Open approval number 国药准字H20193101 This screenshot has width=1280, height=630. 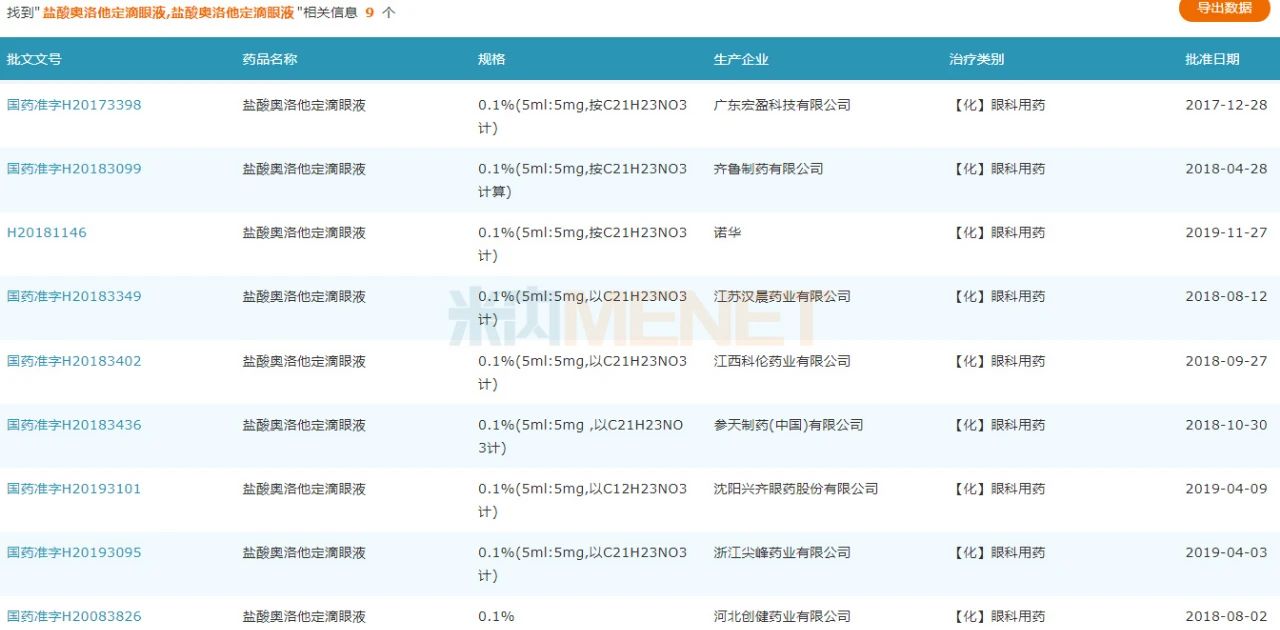pyautogui.click(x=74, y=489)
